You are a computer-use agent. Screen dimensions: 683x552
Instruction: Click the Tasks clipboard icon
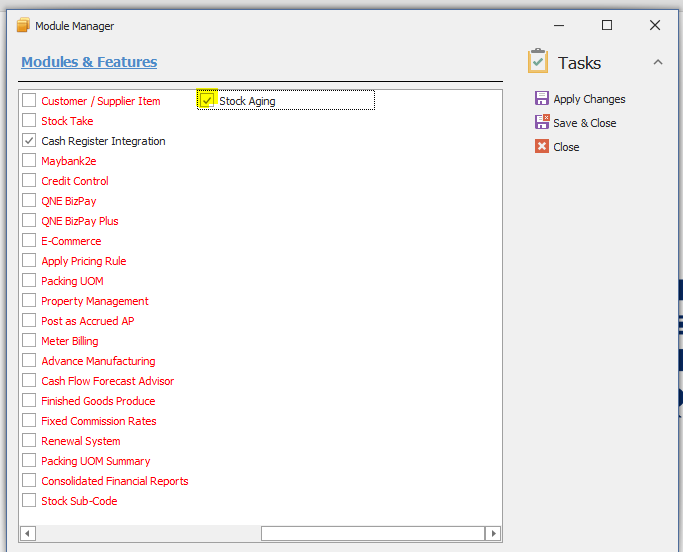tap(538, 61)
